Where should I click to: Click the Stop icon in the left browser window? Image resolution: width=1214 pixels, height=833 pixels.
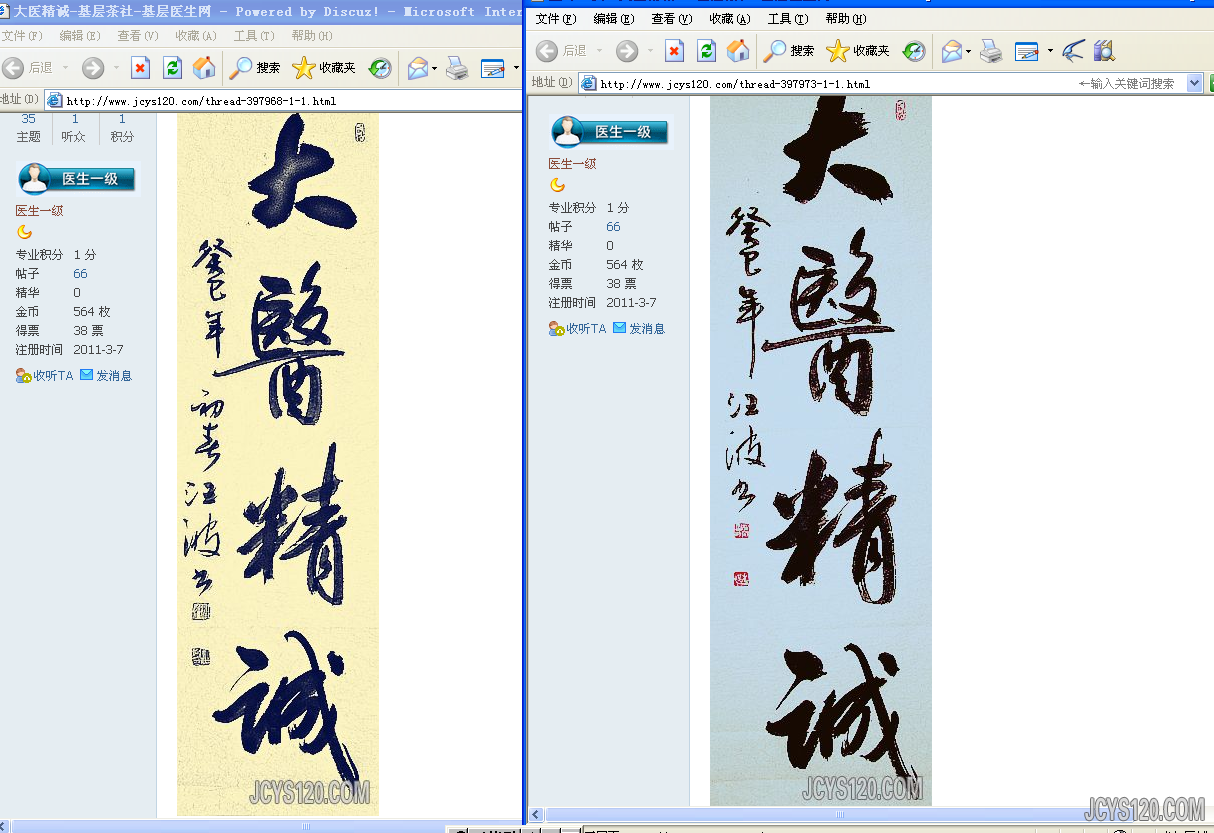141,68
